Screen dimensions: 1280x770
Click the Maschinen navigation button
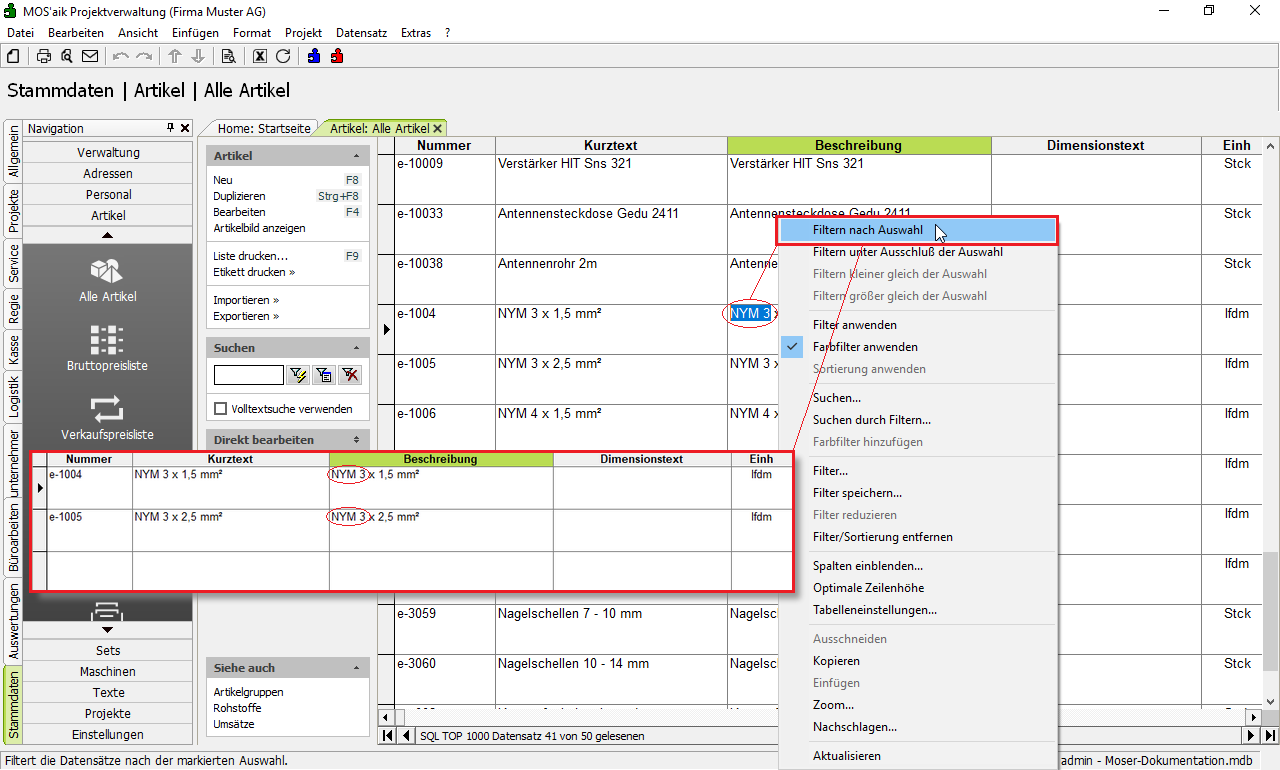(108, 671)
